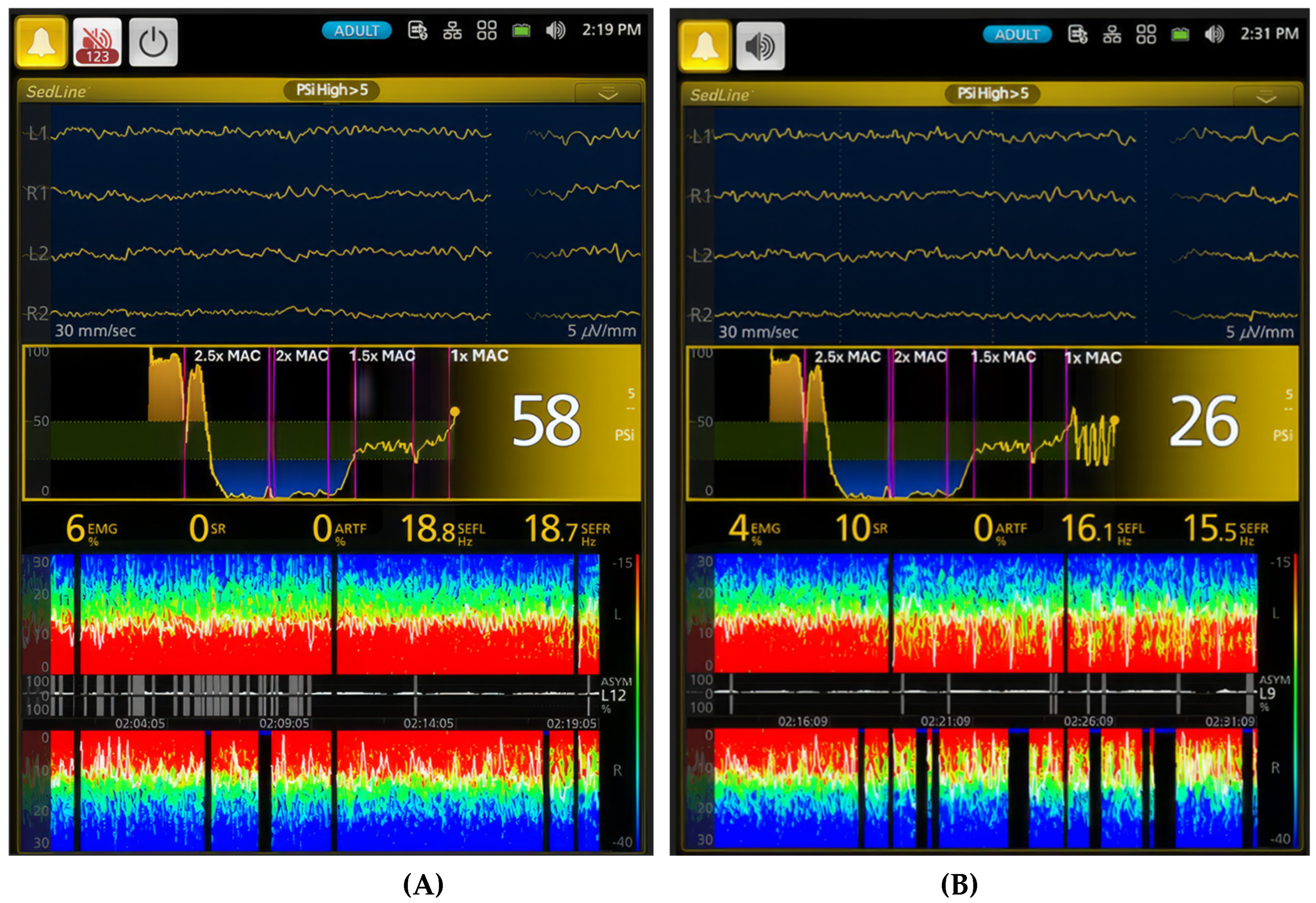Tap the 1x MAC event marker in panel A
This screenshot has height=903, width=1316.
pyautogui.click(x=479, y=356)
